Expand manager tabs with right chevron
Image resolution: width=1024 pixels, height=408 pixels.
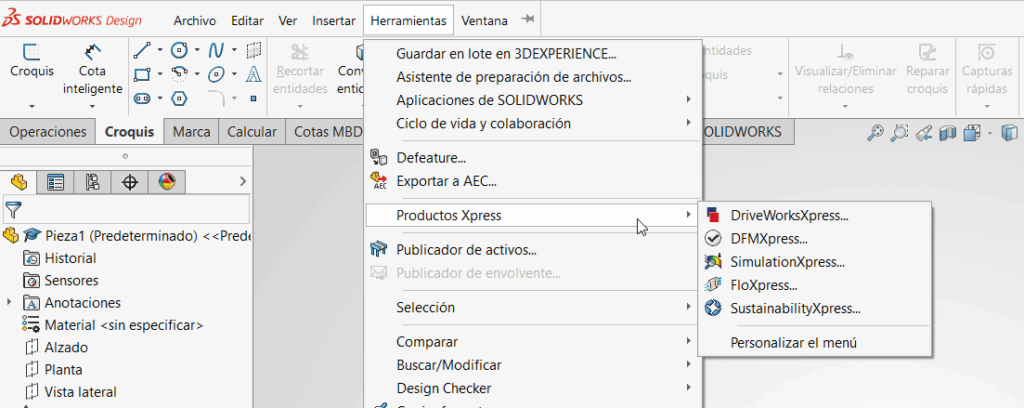click(x=243, y=181)
